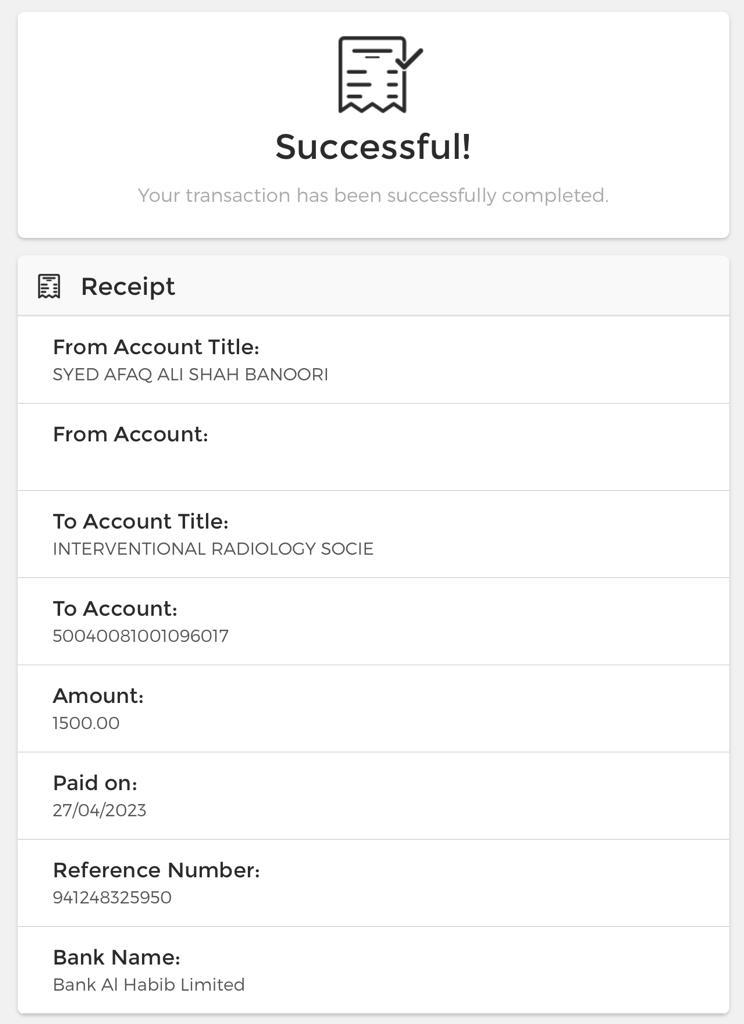
Task: Select the Bank Al Habib Limited text
Action: (x=149, y=985)
